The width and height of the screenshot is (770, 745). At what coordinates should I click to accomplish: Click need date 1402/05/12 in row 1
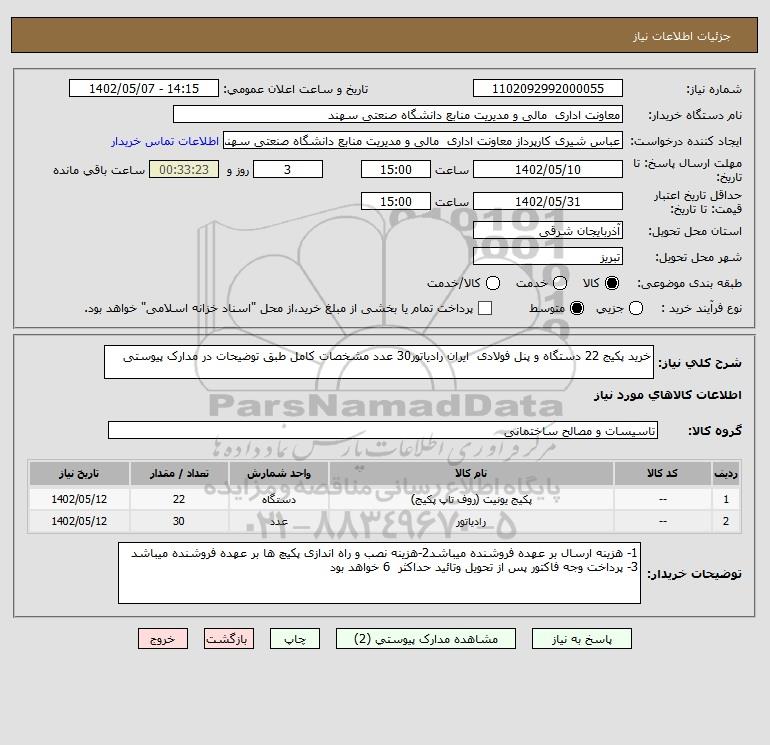(79, 499)
